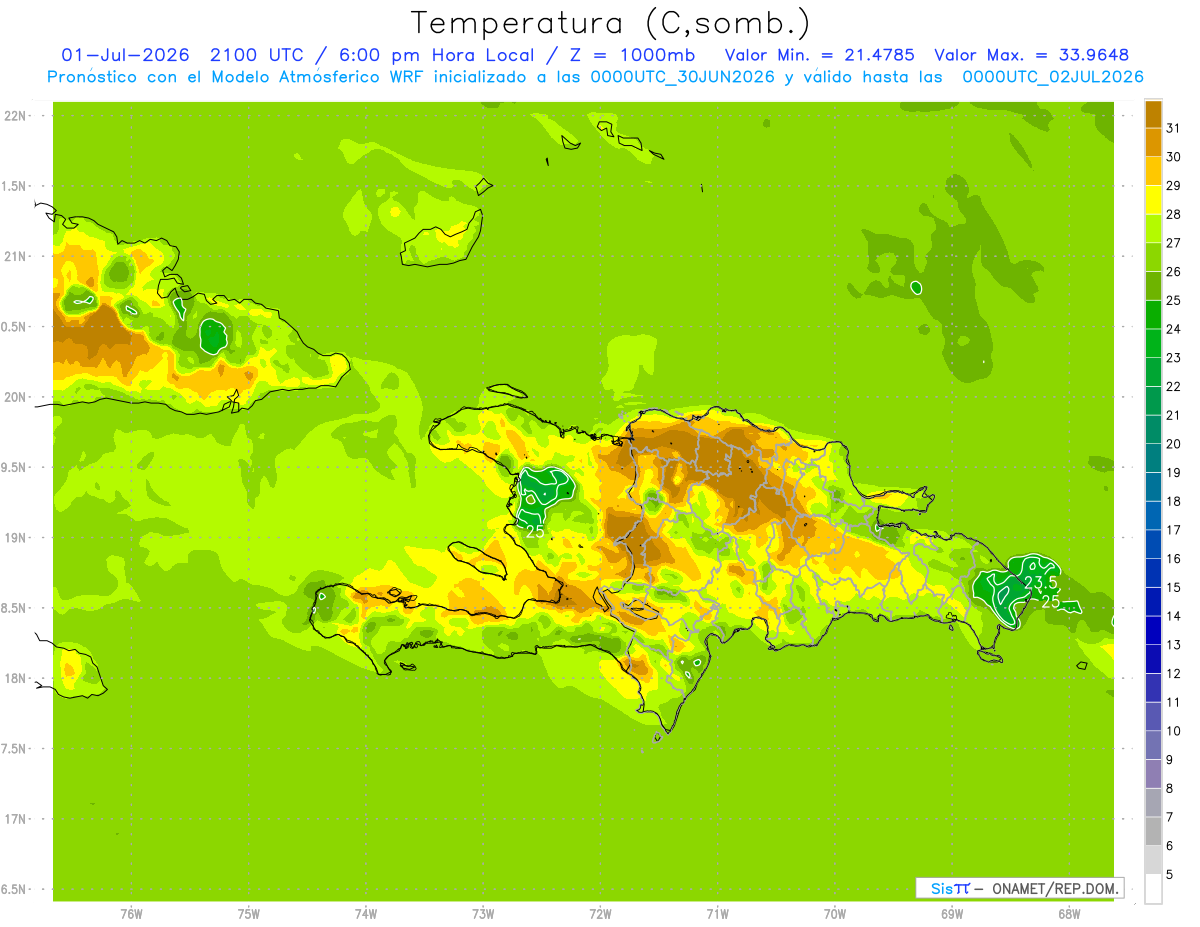Click the "69W" longitude label

click(952, 914)
